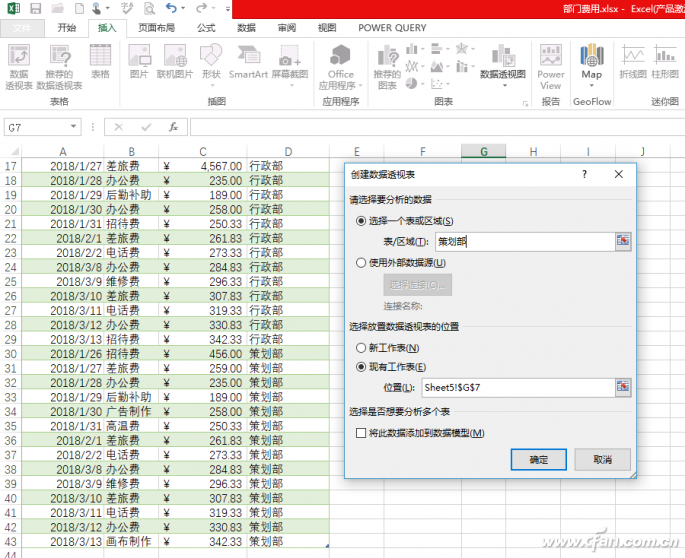Viewport: 685px width, 558px height.
Task: Click the Location field showing Sheet5!$G$7
Action: 518,388
